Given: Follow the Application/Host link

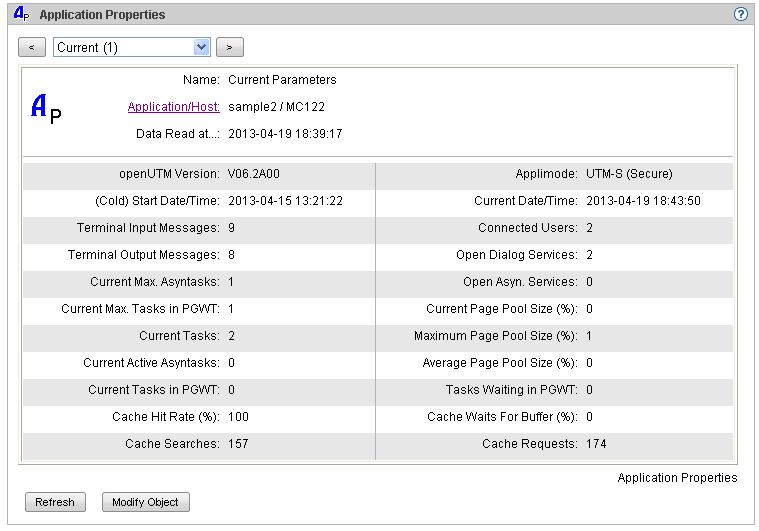Looking at the screenshot, I should [173, 107].
